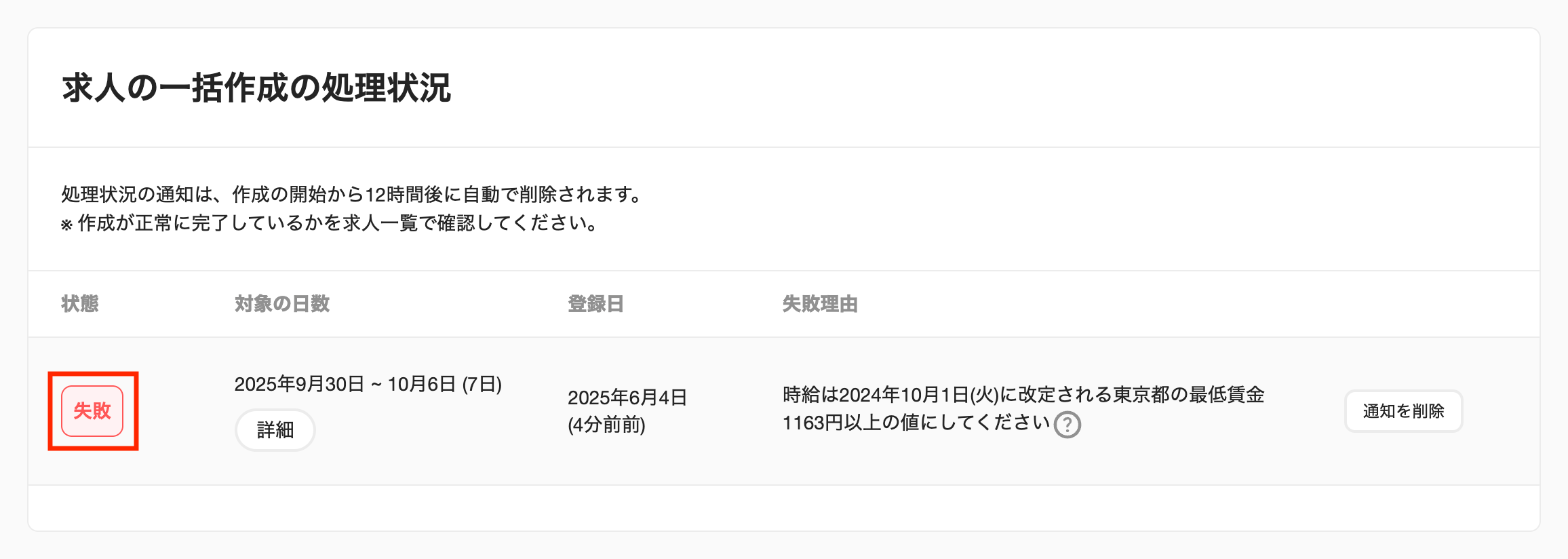Click the 東京都の最低賃金 phrase in reason
This screenshot has height=559, width=1568.
(1189, 395)
